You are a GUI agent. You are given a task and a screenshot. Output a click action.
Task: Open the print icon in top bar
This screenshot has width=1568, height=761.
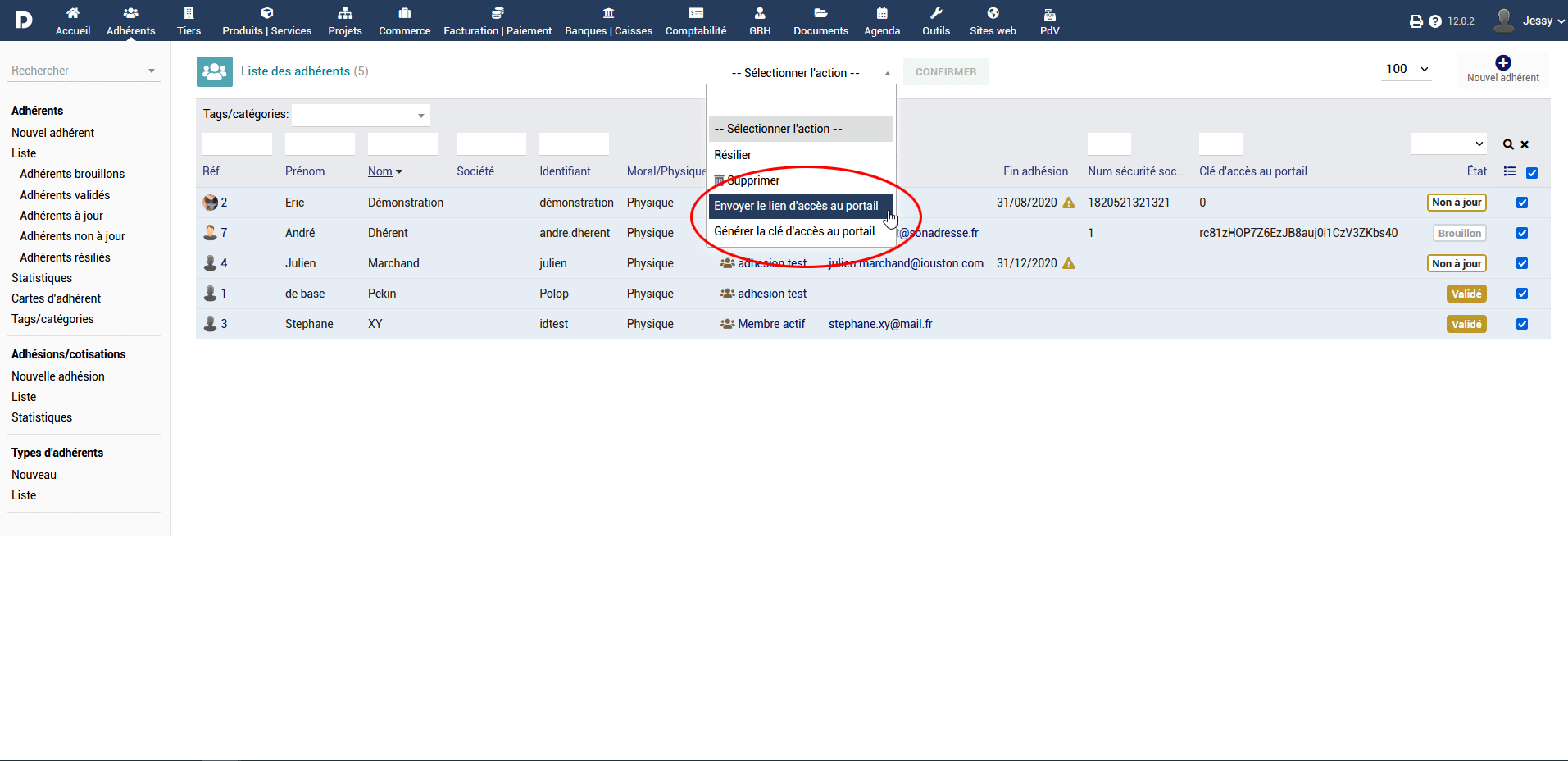tap(1416, 21)
